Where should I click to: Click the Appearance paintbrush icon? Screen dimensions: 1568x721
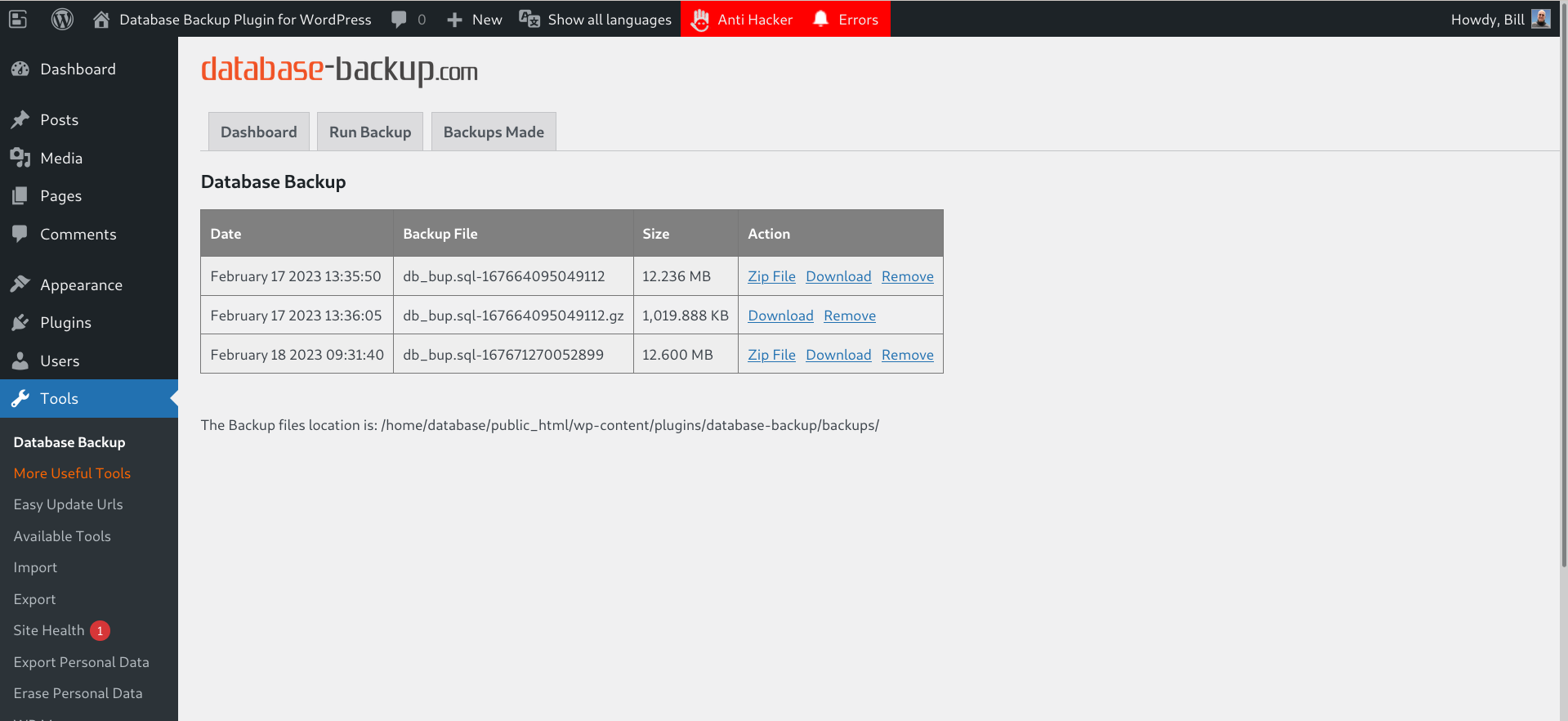(x=20, y=284)
